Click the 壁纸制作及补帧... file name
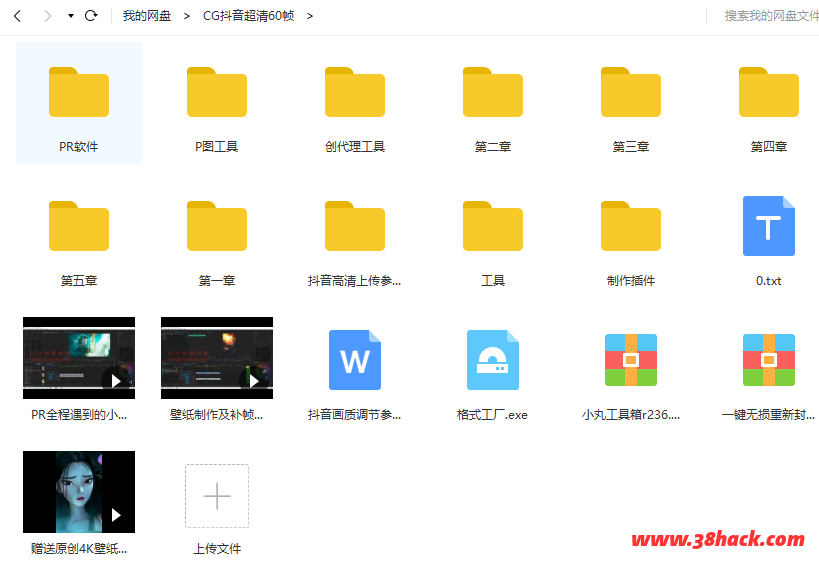This screenshot has width=819, height=564. (x=217, y=415)
